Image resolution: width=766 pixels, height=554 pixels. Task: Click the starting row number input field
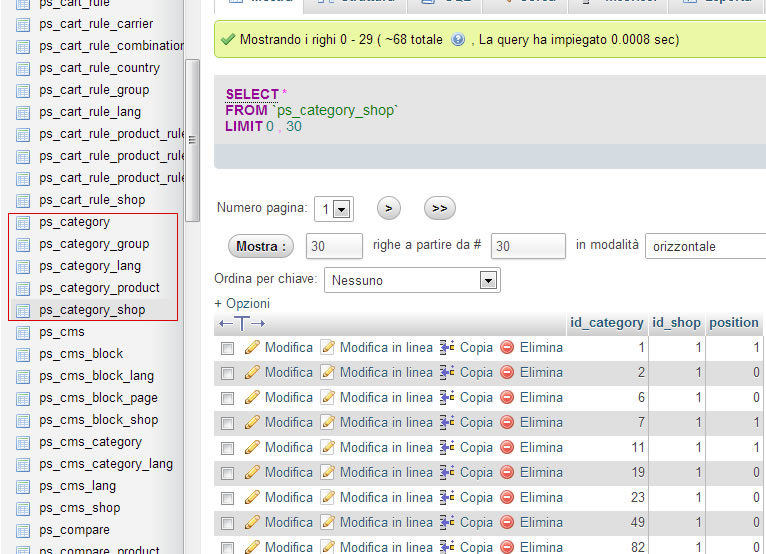[528, 246]
